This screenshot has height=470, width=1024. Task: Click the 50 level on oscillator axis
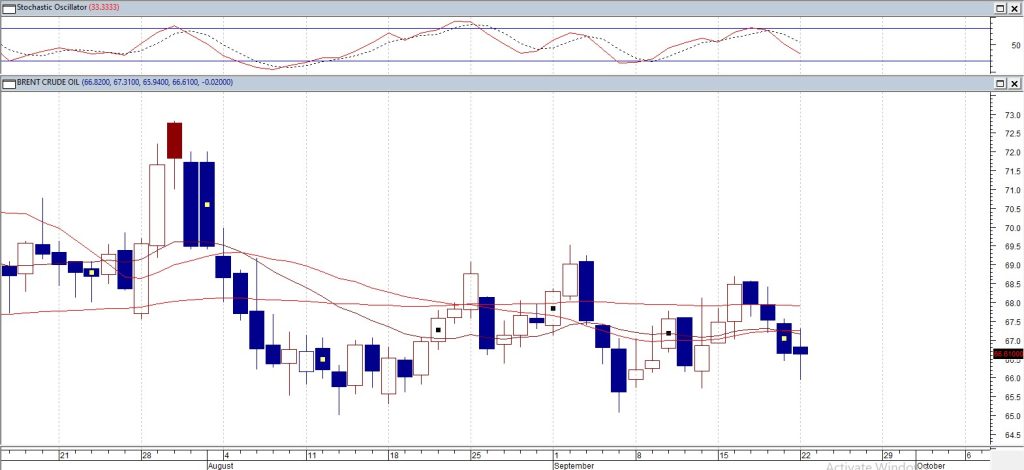click(x=1015, y=45)
